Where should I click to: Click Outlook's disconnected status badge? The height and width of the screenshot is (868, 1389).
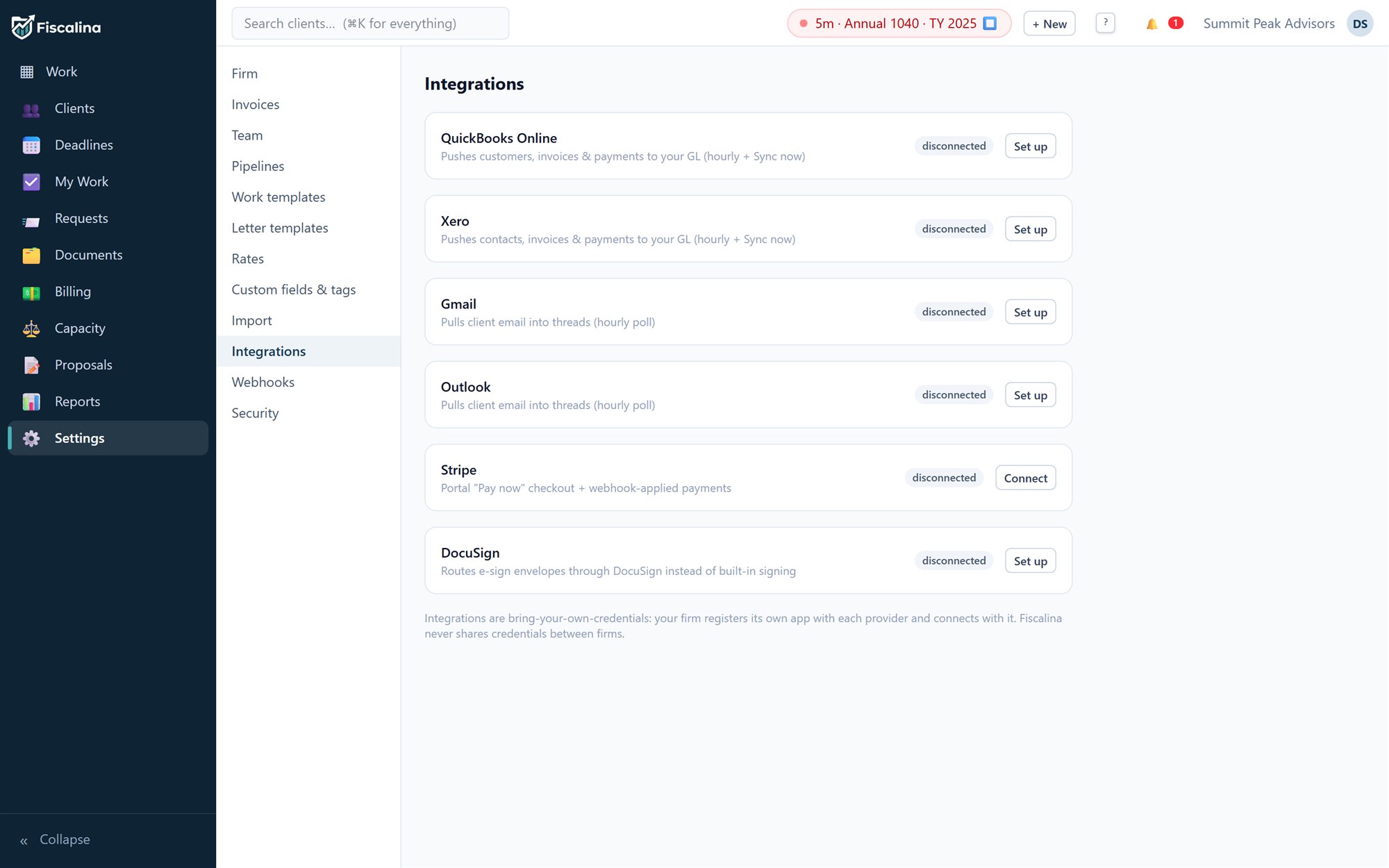pyautogui.click(x=954, y=394)
